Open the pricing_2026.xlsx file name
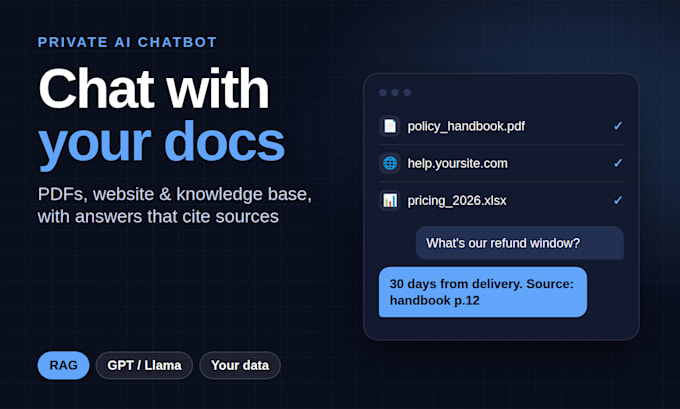Screen dimensions: 680x409 click(x=457, y=200)
